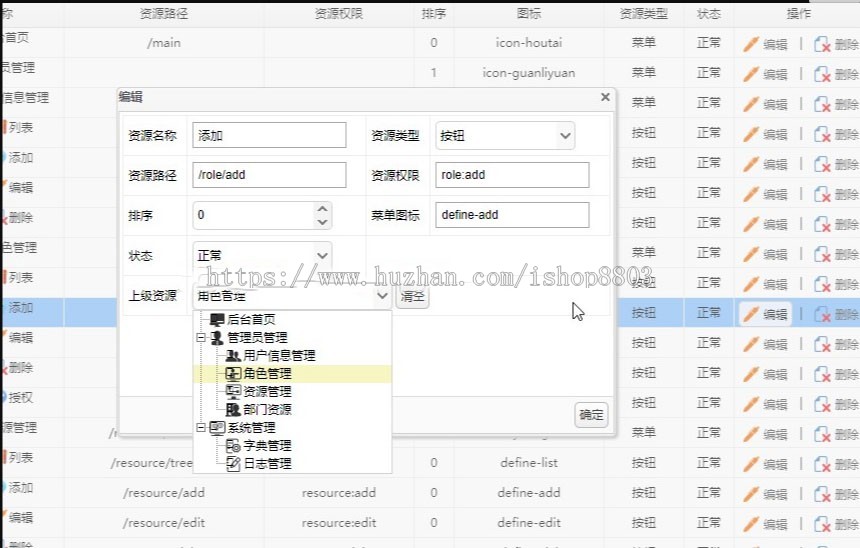Collapse the 系统管理 tree node

coord(201,427)
